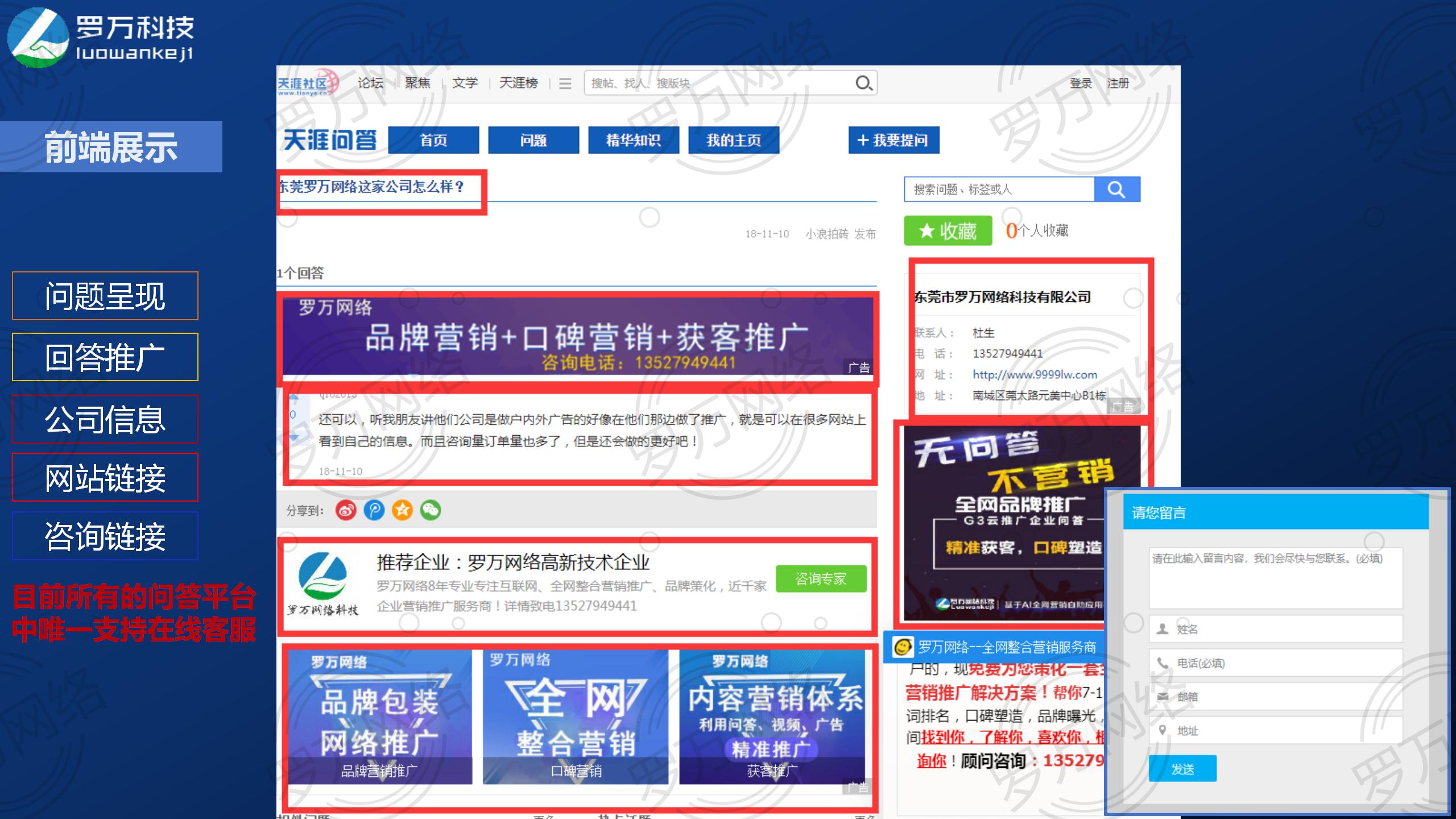Focus the 搜索问题、标签或人 input
The width and height of the screenshot is (1456, 819).
tap(999, 189)
